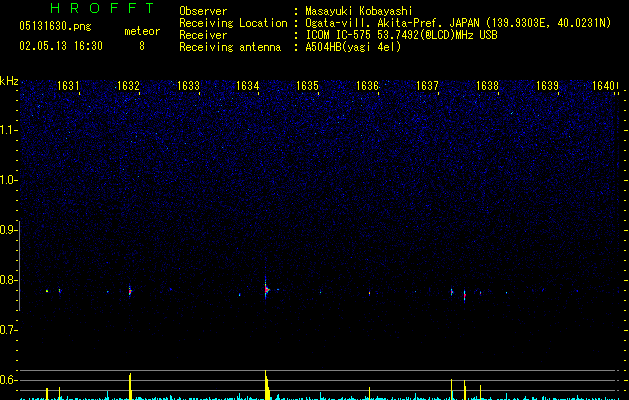
Task: Click the 1633 time marker
Action: coord(188,86)
